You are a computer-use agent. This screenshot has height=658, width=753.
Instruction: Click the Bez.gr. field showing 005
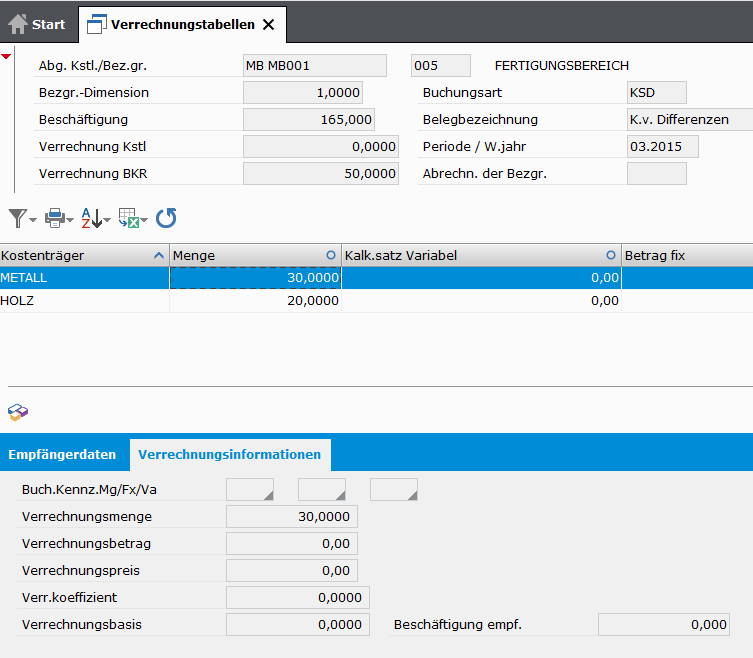click(x=441, y=65)
